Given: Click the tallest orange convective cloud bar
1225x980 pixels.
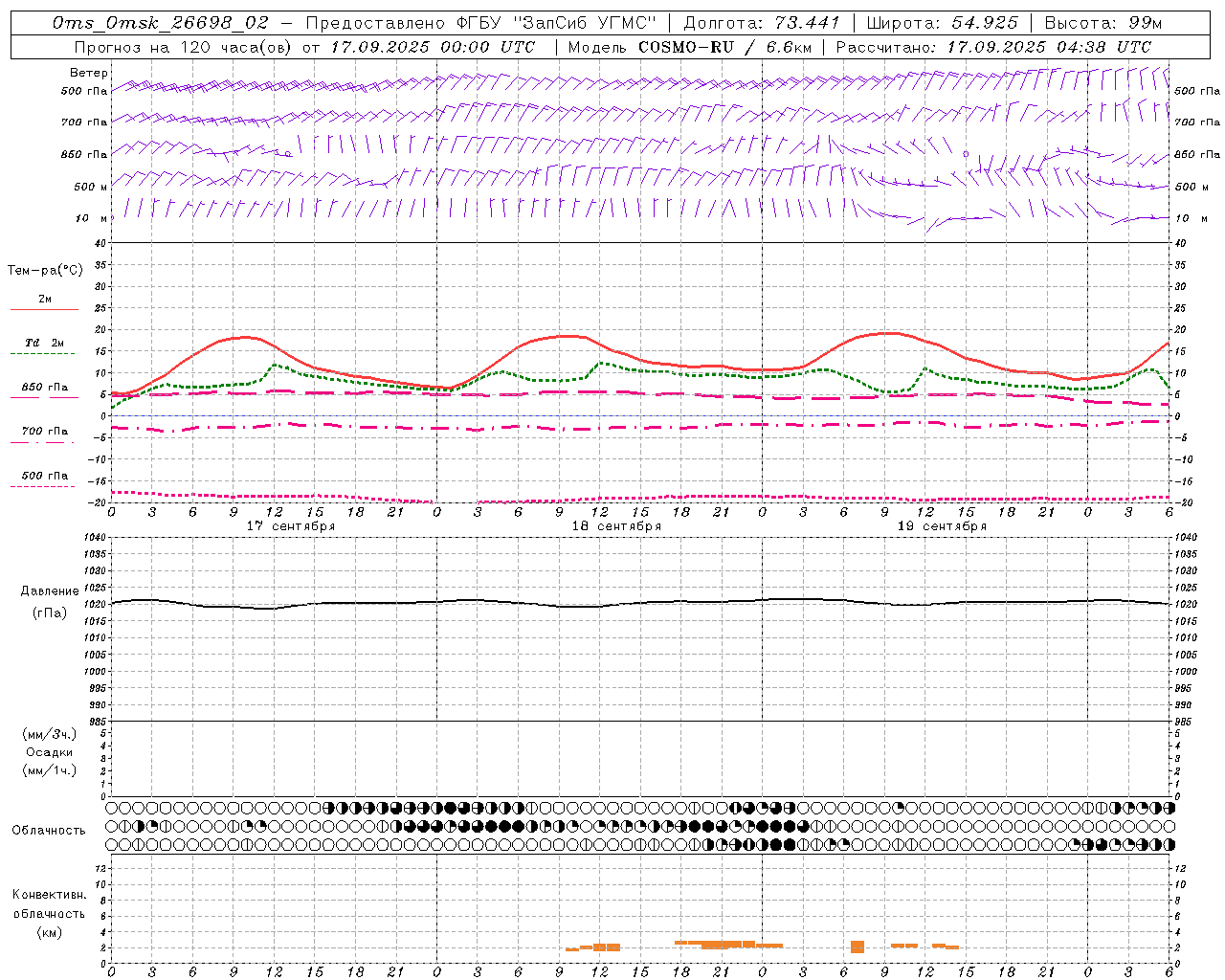Looking at the screenshot, I should click(857, 947).
